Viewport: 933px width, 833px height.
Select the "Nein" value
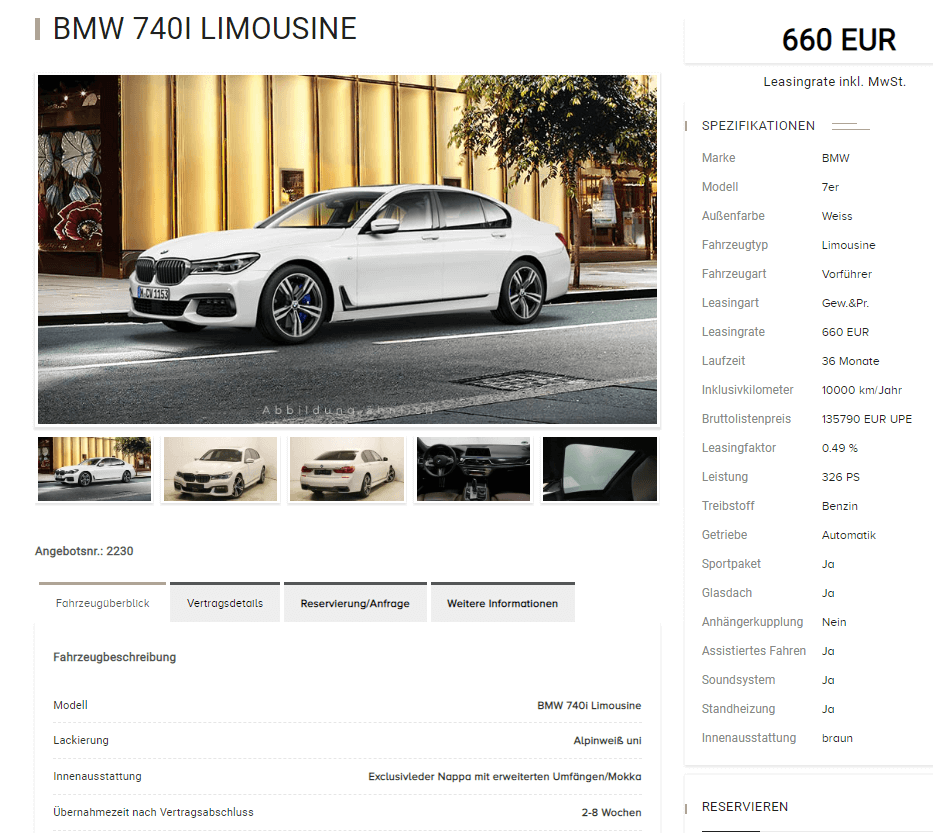834,622
